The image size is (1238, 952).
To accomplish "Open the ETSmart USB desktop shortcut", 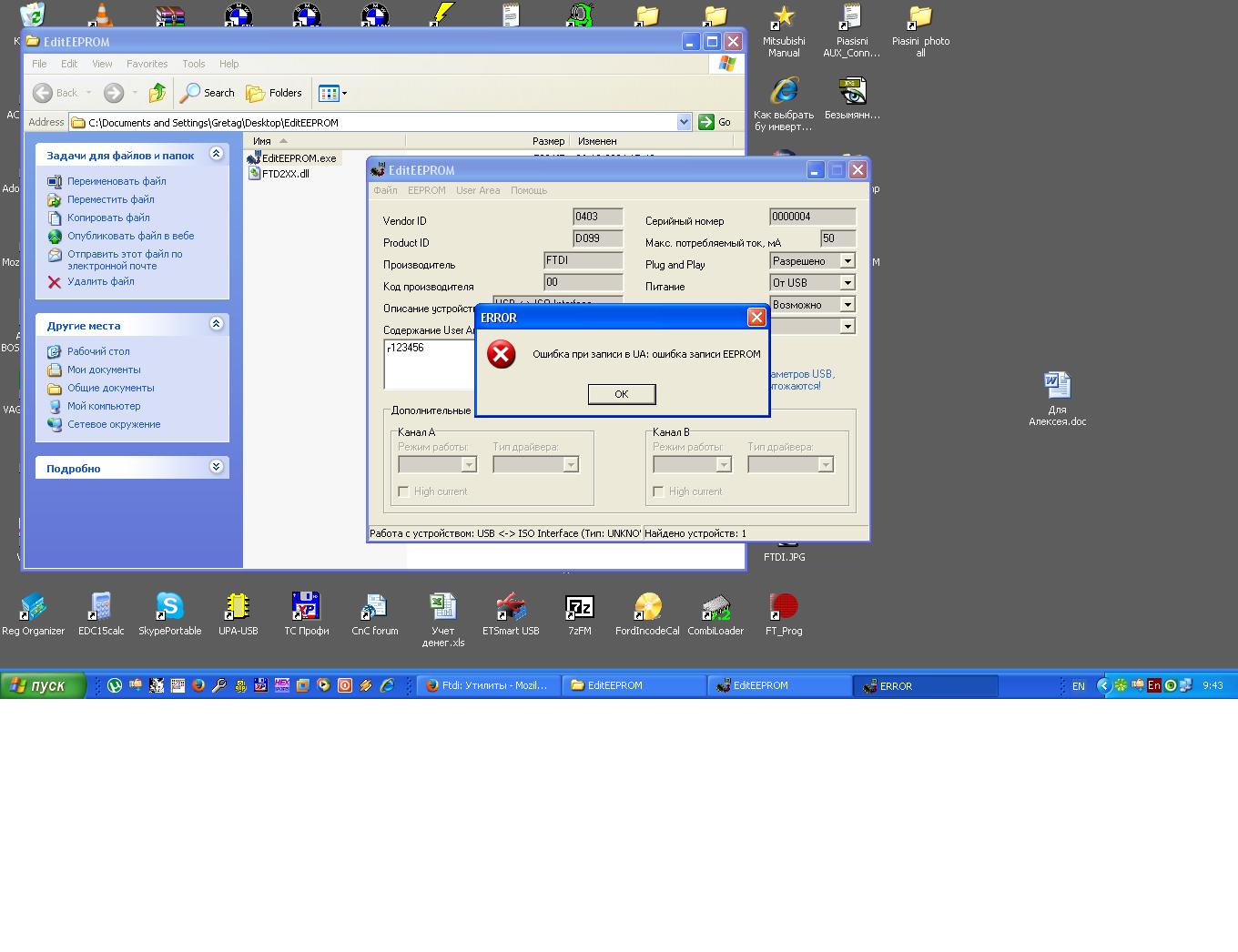I will 511,607.
